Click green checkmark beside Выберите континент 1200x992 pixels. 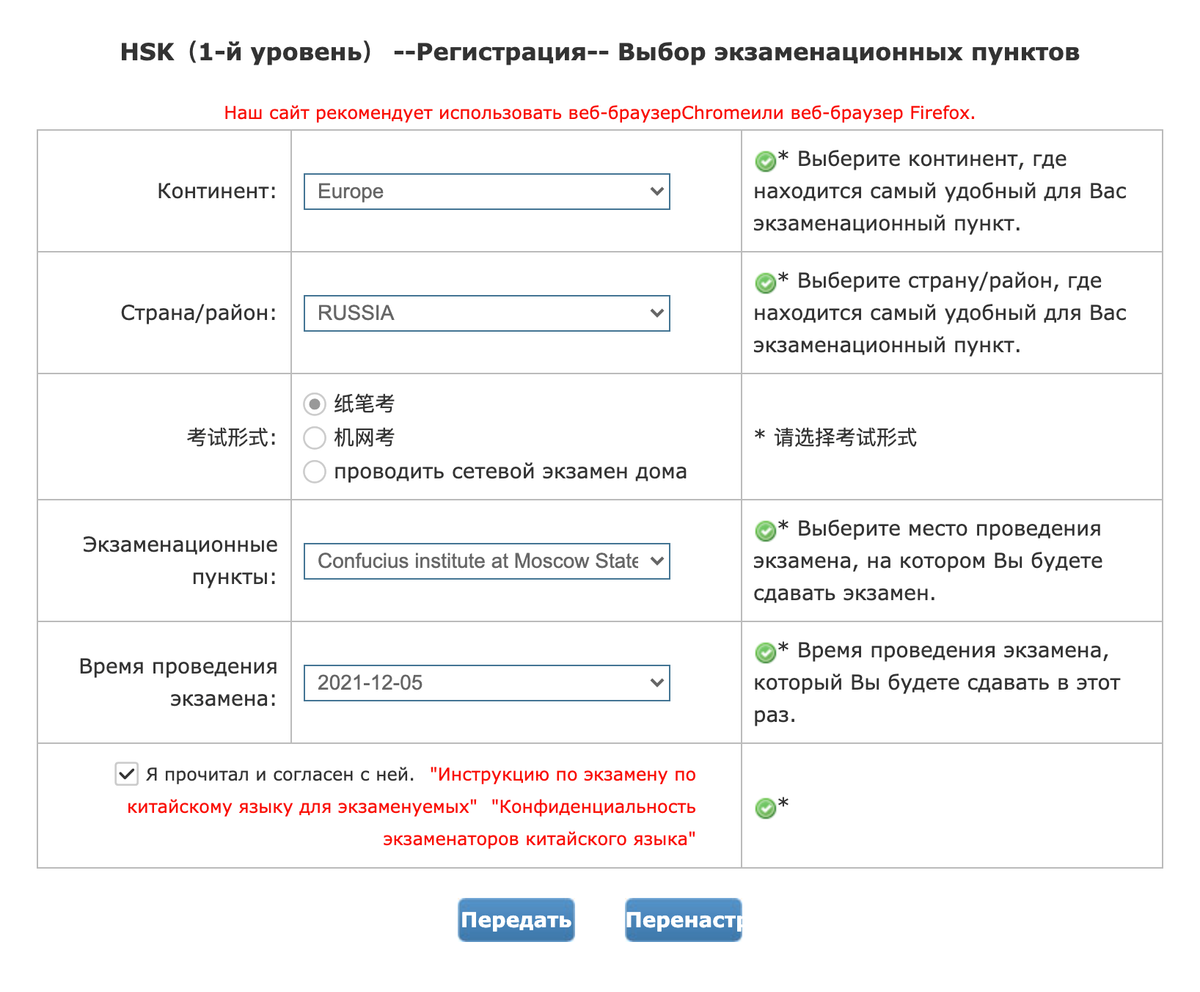765,161
